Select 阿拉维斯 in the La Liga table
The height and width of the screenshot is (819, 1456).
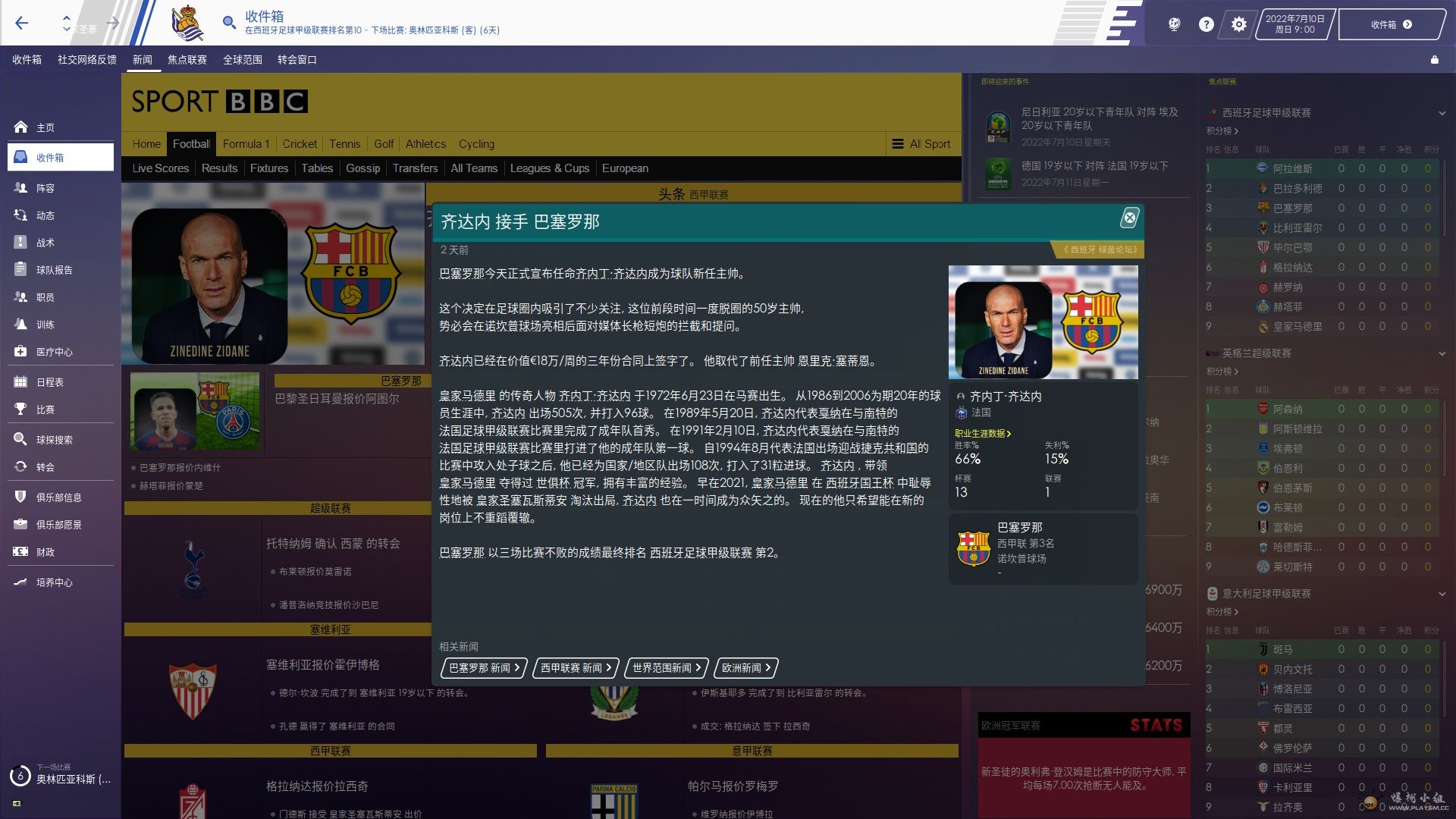[1292, 169]
